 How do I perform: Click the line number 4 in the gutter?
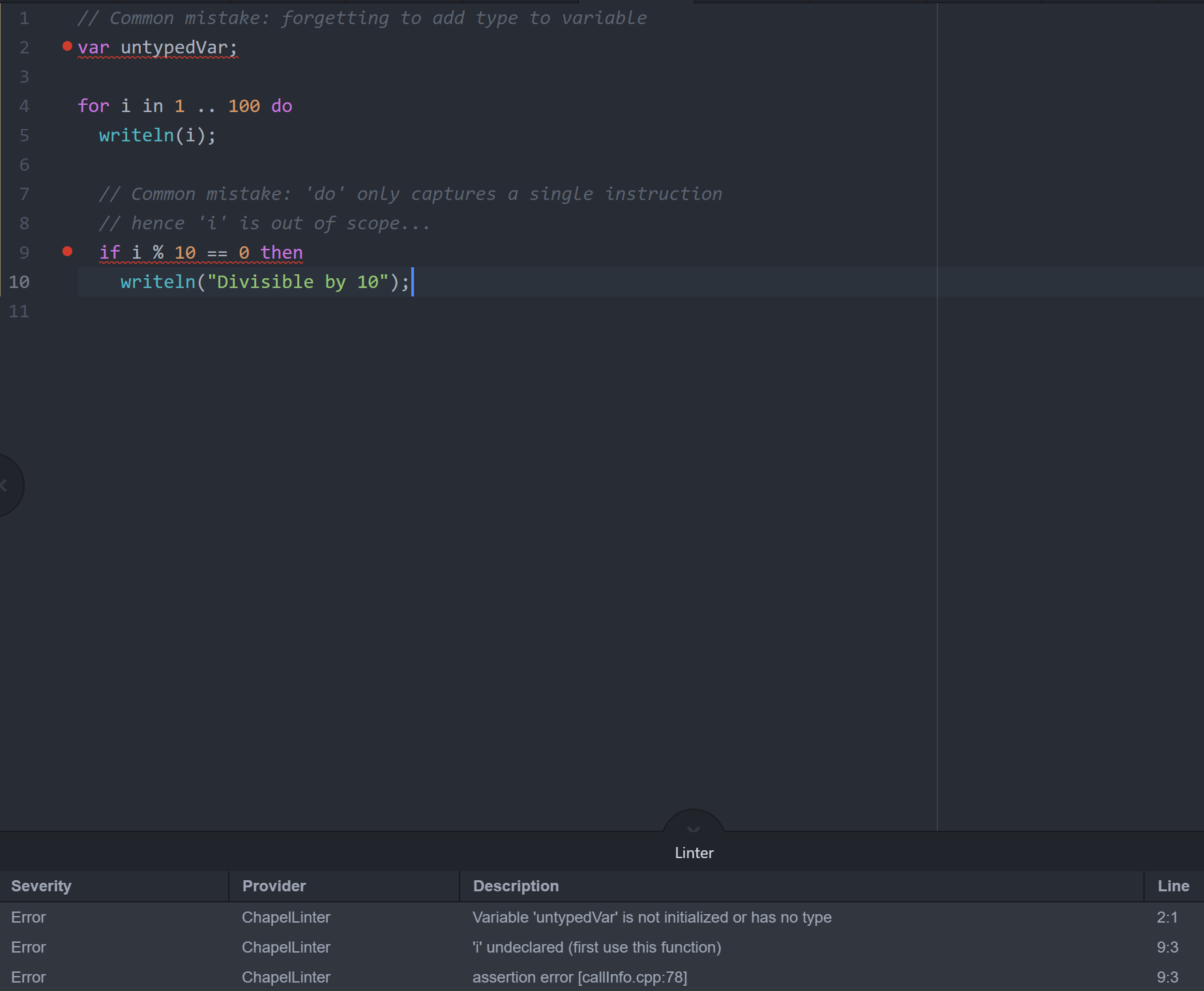pyautogui.click(x=24, y=106)
